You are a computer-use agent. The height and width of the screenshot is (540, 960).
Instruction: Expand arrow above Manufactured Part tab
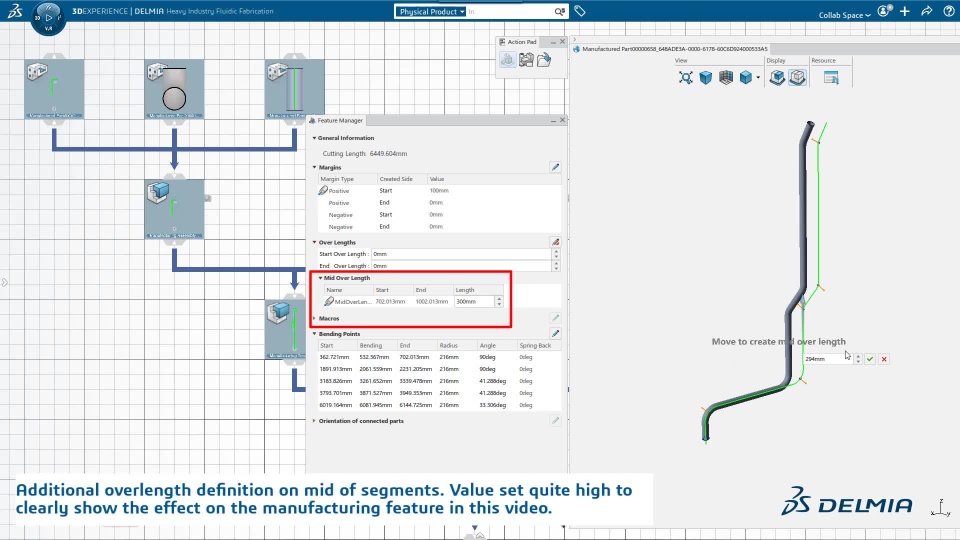(x=574, y=39)
